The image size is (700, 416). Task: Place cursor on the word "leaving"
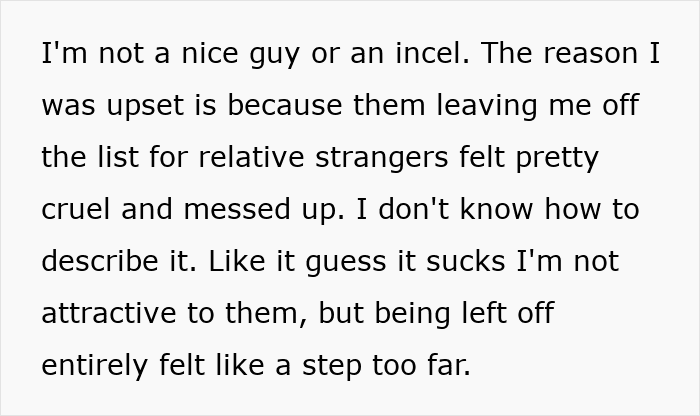(x=486, y=107)
